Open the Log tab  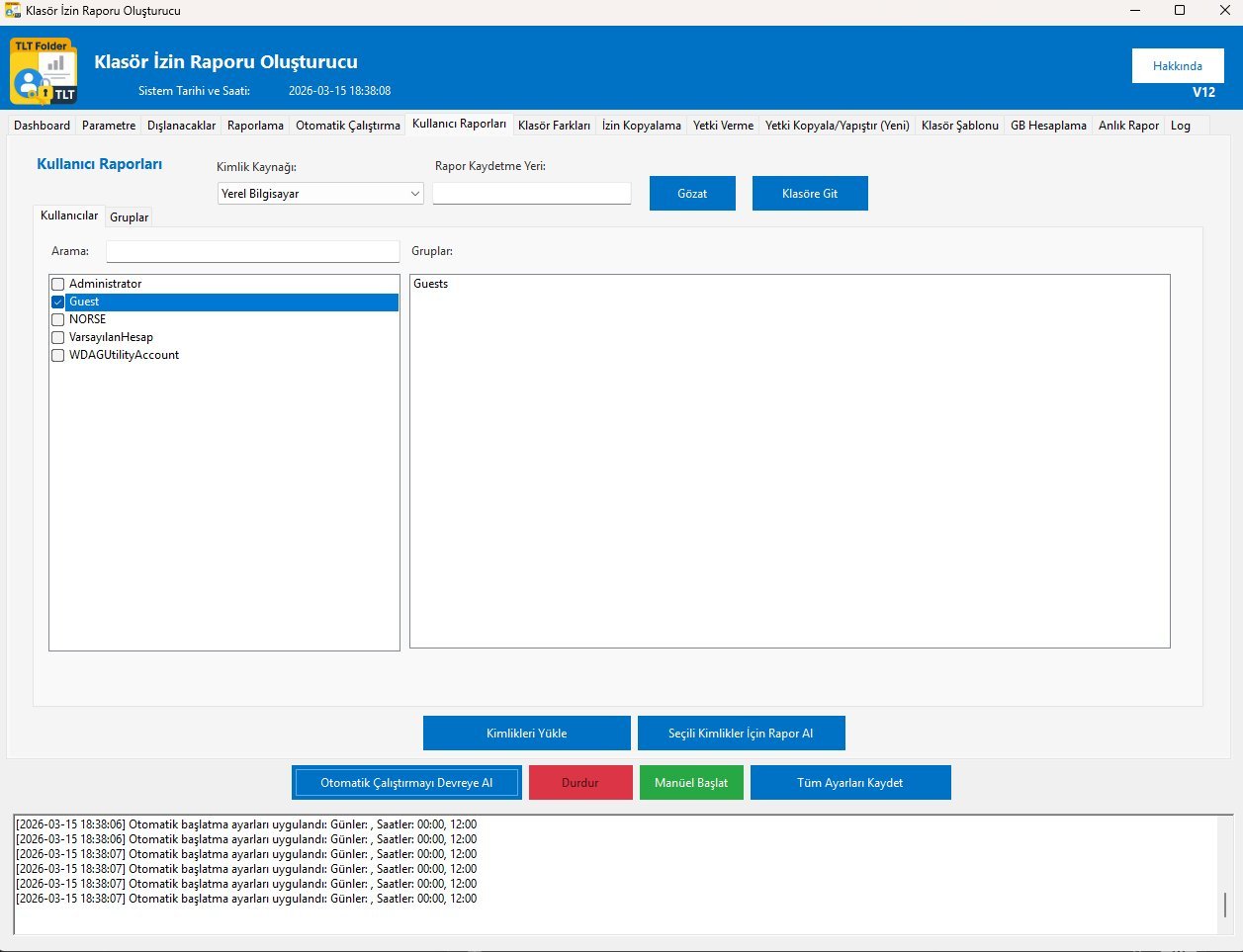click(1180, 126)
